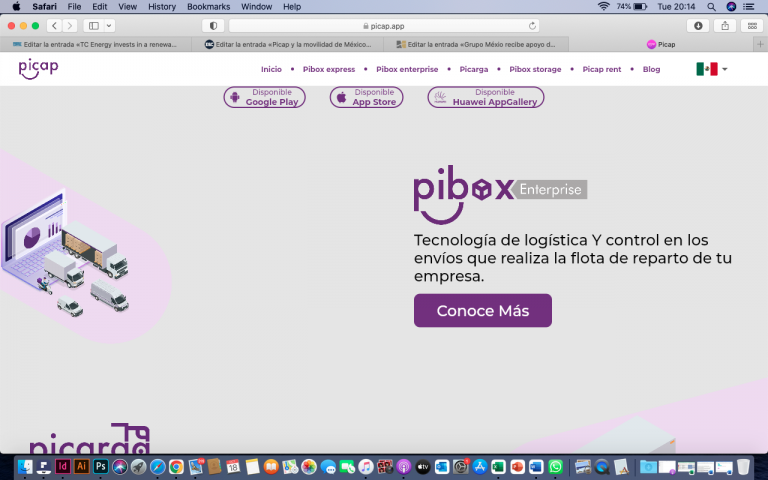
Task: Open Calendar from the Dock
Action: pos(233,467)
